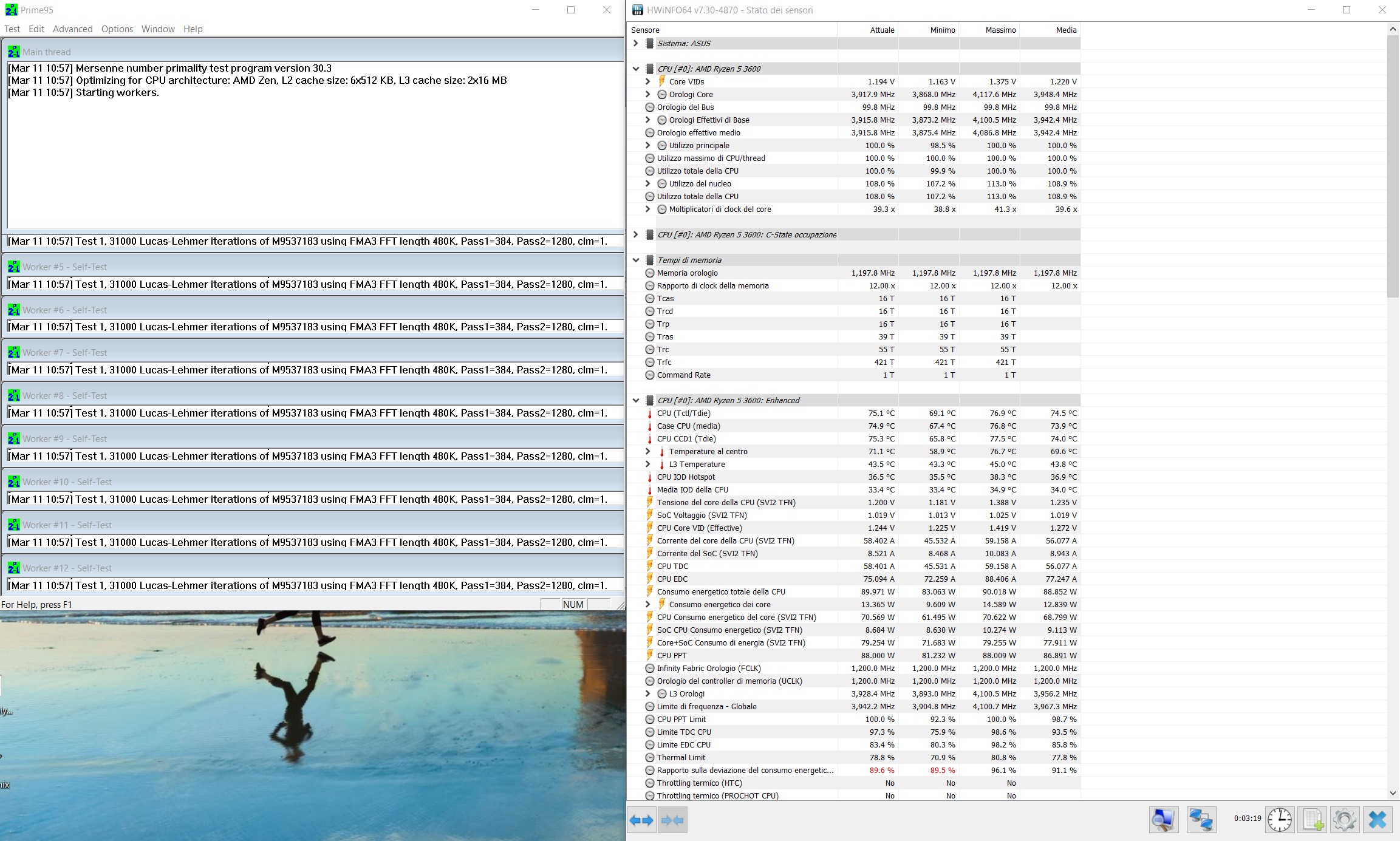The height and width of the screenshot is (841, 1400).
Task: Click the chip icon beside Tempi di memoria
Action: (x=650, y=260)
